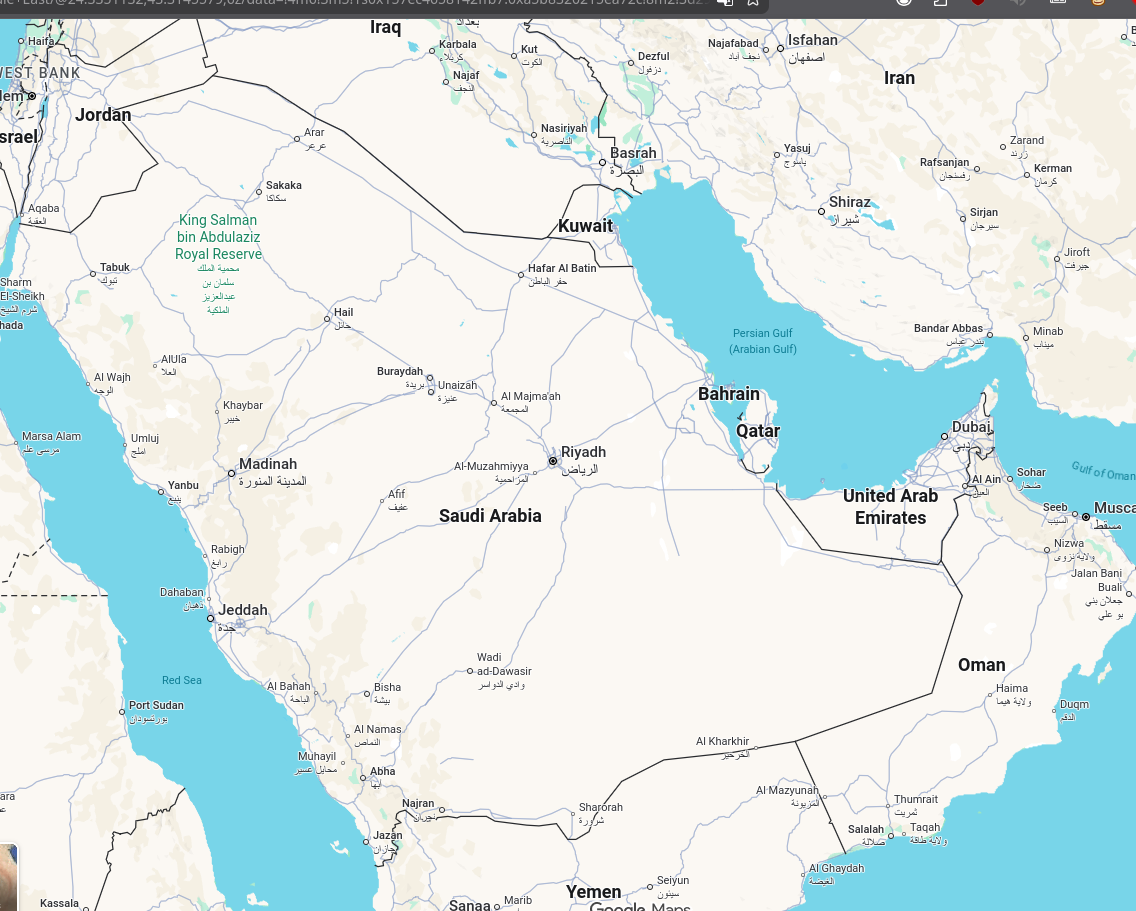Click the Oman country label

coord(982,665)
